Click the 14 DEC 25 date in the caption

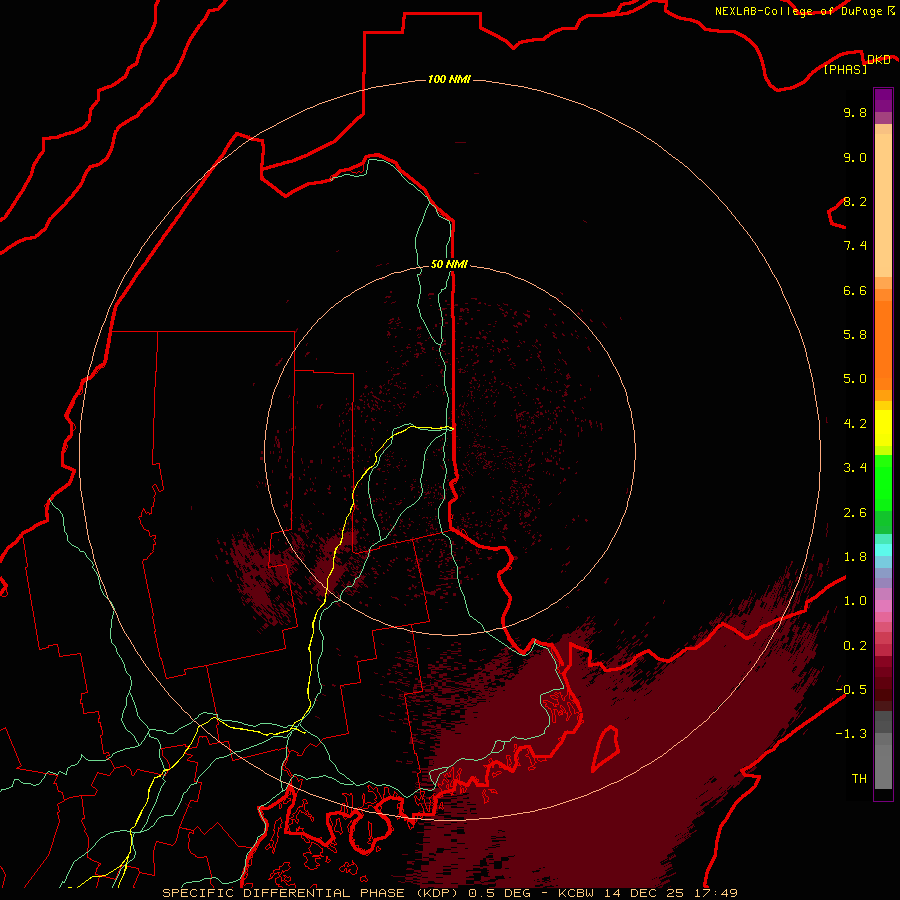coord(644,893)
